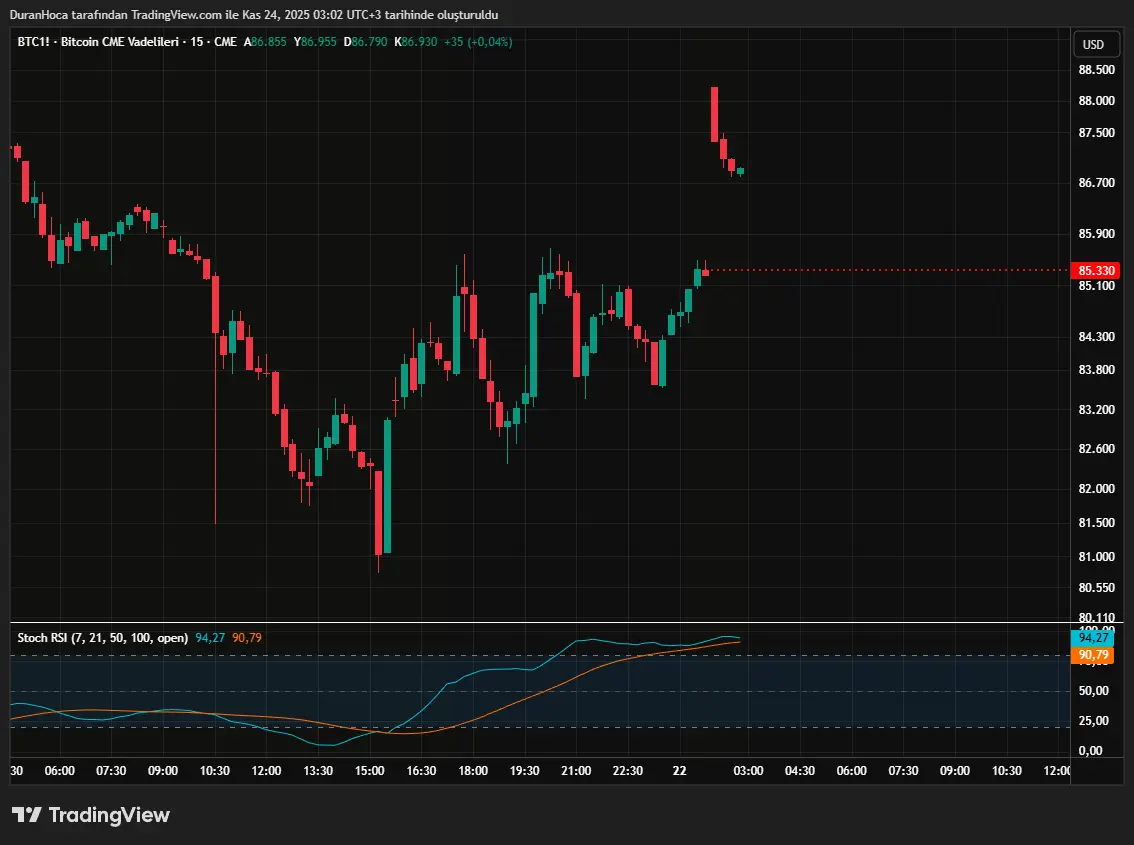Click the 22:30 time axis label
This screenshot has width=1134, height=845.
(628, 770)
